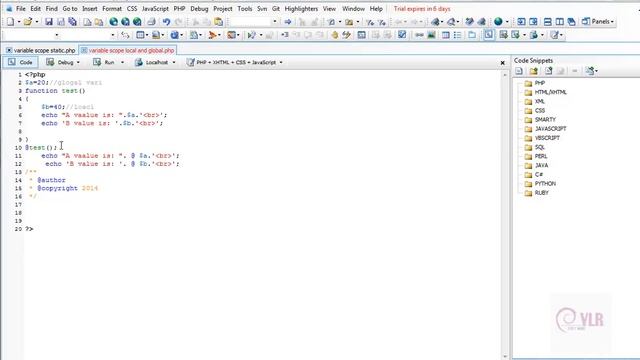Open the Tools menu
The width and height of the screenshot is (640, 360).
point(244,9)
